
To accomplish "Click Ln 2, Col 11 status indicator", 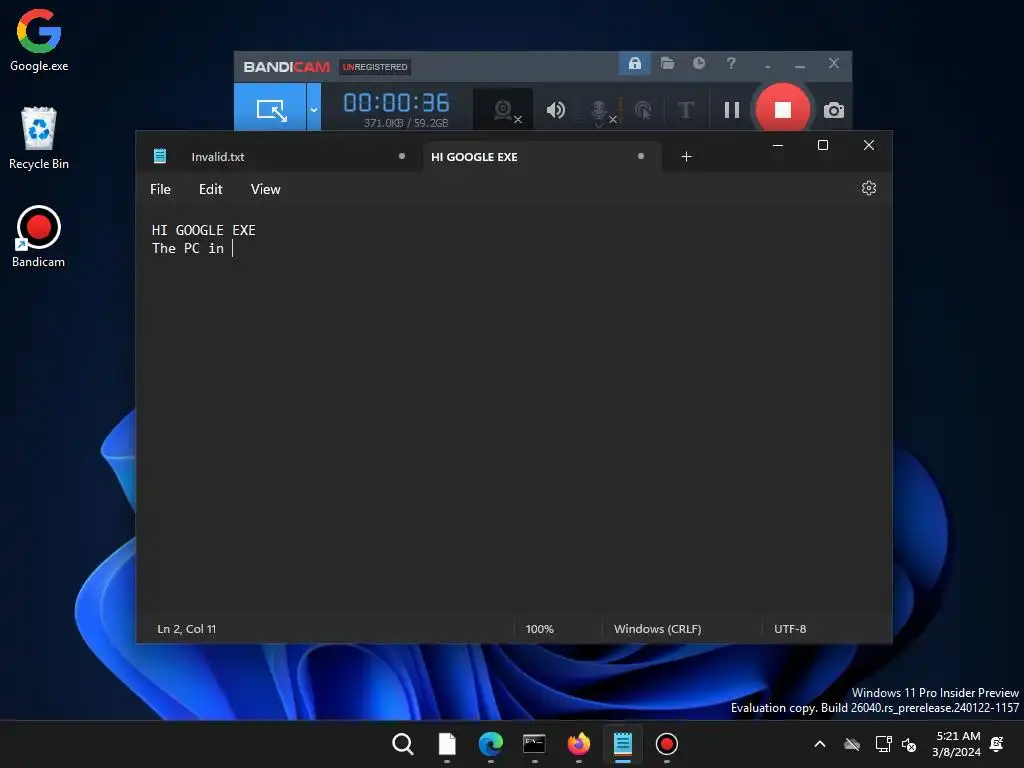I will [187, 629].
